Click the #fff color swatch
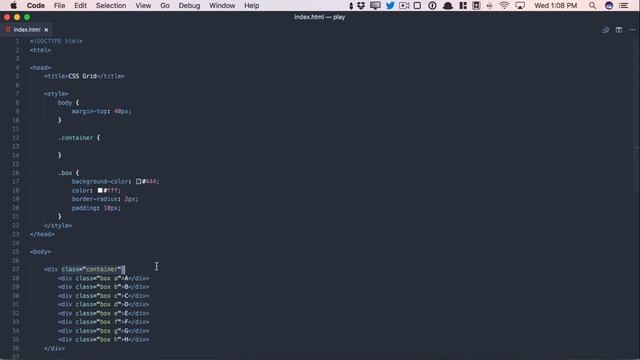 tap(100, 190)
